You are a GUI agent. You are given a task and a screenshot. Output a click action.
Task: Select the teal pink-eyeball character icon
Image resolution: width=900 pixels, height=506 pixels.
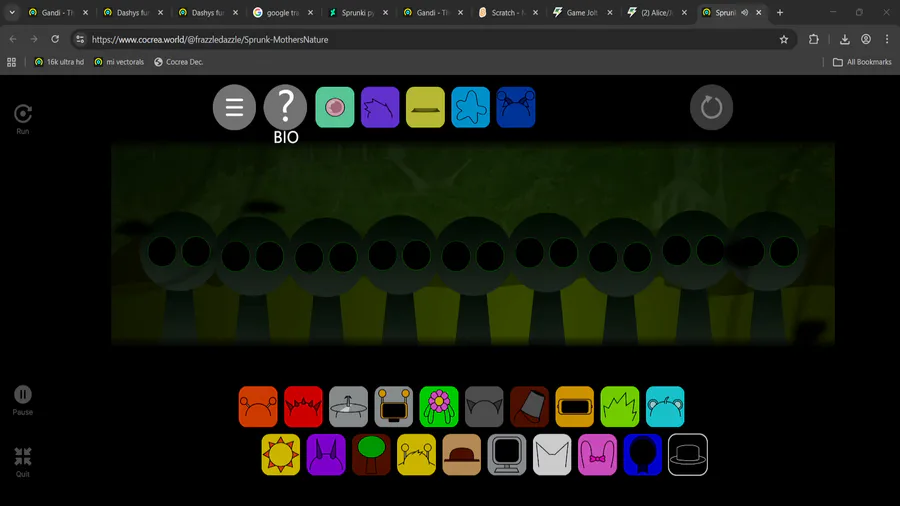coord(335,107)
